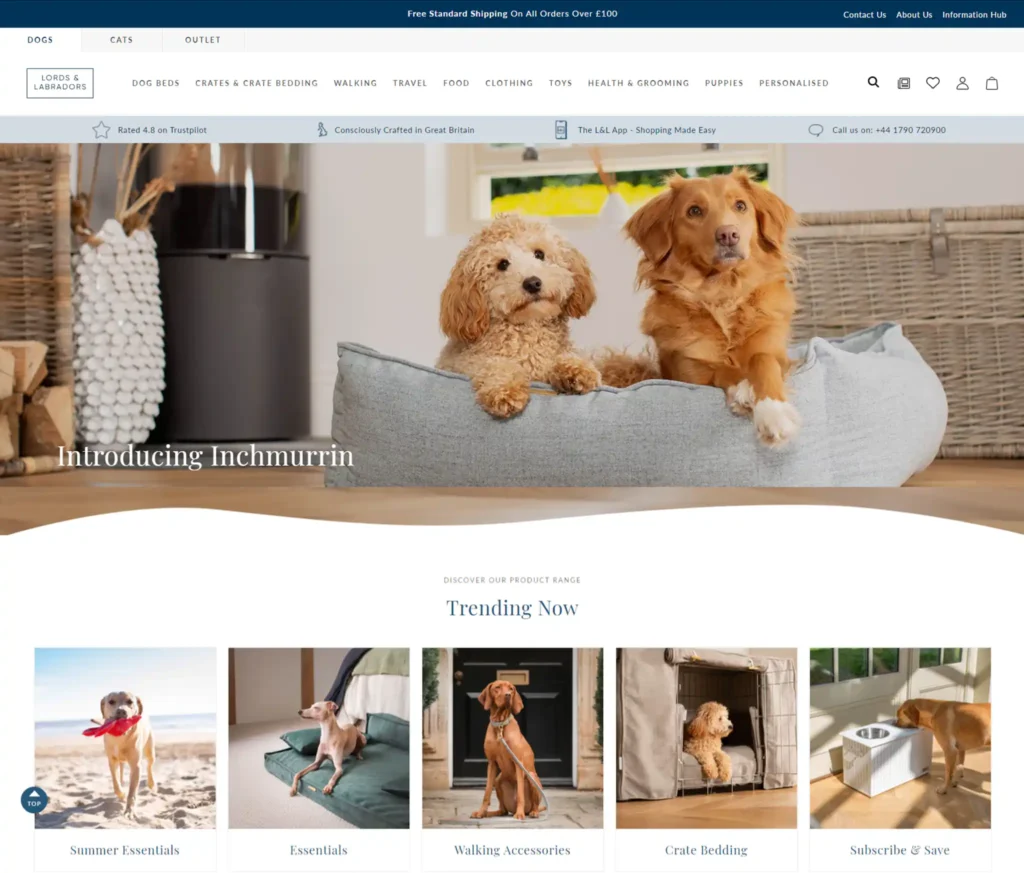Open the Personalised menu item
The width and height of the screenshot is (1024, 873).
[x=793, y=83]
